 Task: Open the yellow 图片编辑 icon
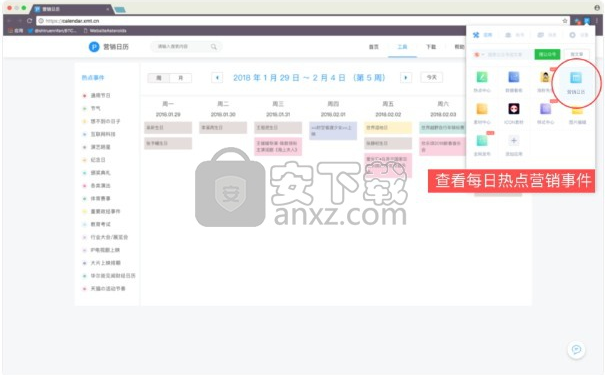pyautogui.click(x=577, y=111)
